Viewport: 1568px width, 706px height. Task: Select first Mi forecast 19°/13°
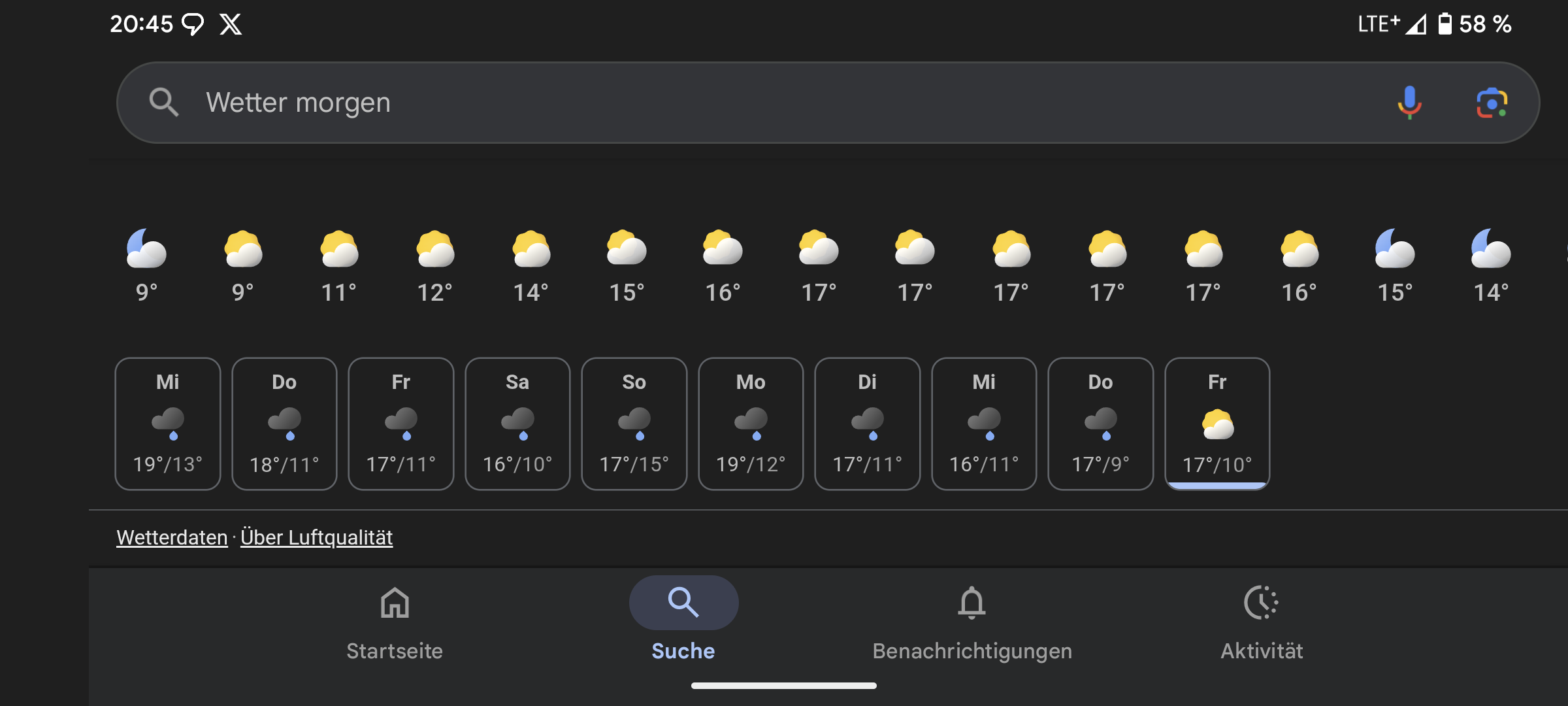tap(167, 424)
